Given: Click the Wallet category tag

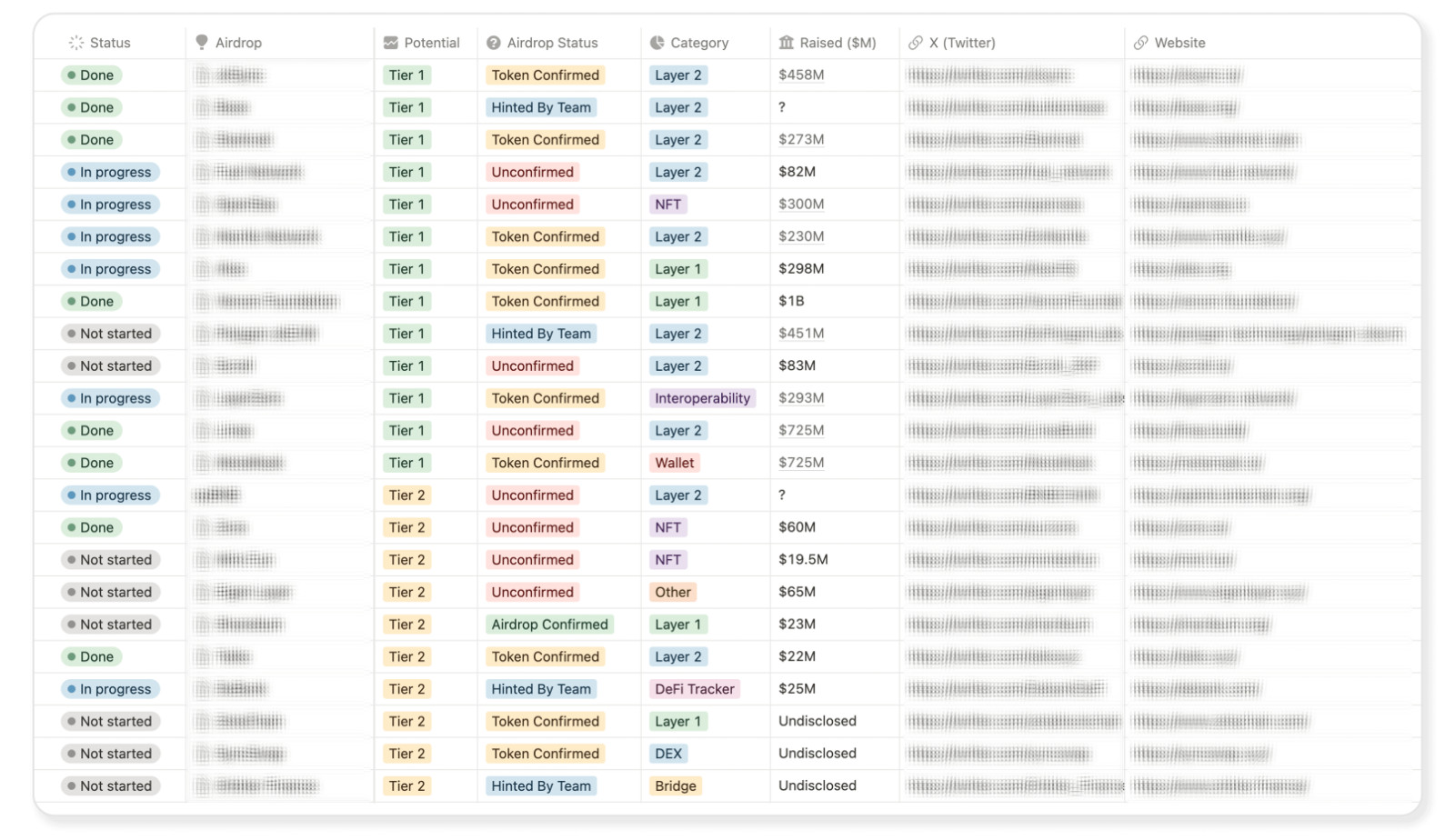Looking at the screenshot, I should click(x=675, y=463).
